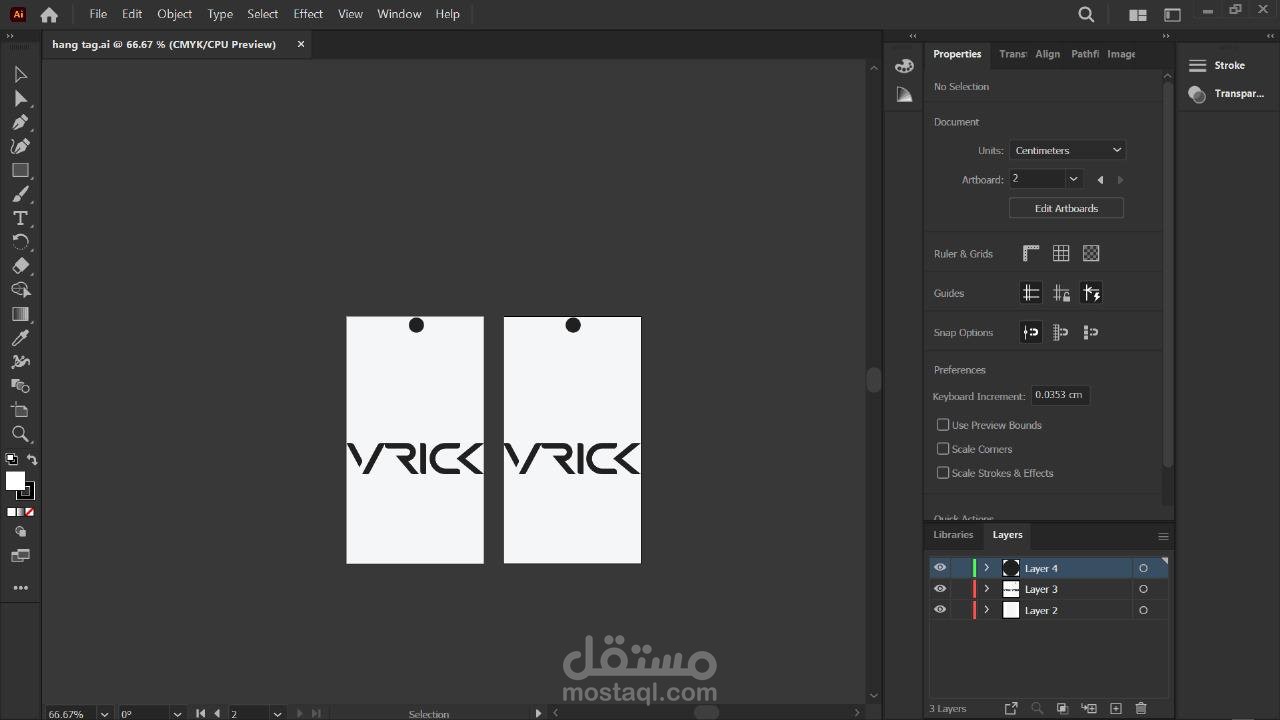Screen dimensions: 1280x720
Task: Open the File menu
Action: 98,14
